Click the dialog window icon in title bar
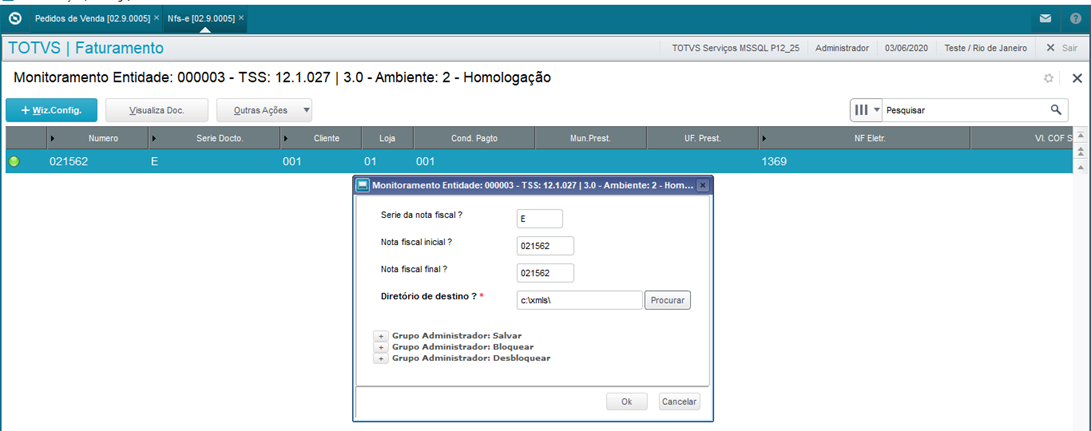Screen dimensions: 1091x431 [x=362, y=186]
